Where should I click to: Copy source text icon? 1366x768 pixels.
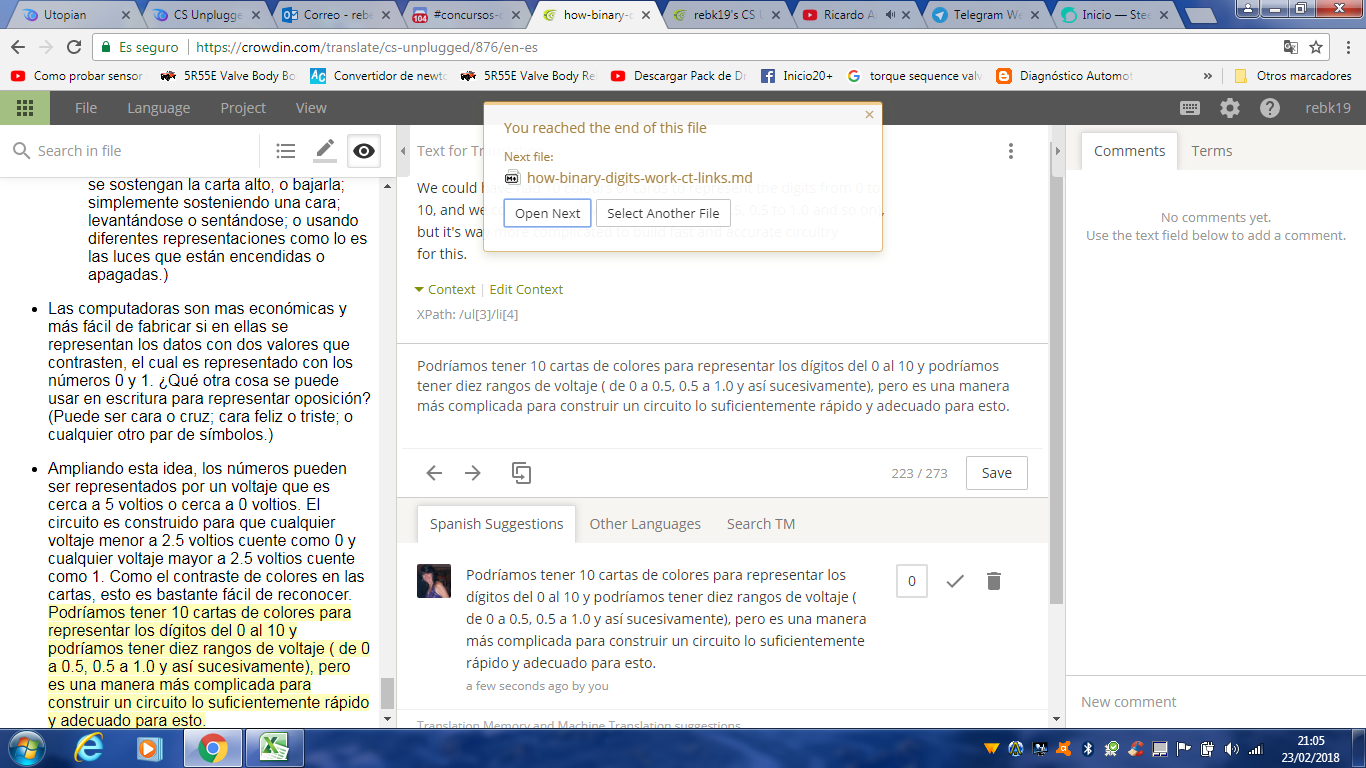tap(521, 473)
